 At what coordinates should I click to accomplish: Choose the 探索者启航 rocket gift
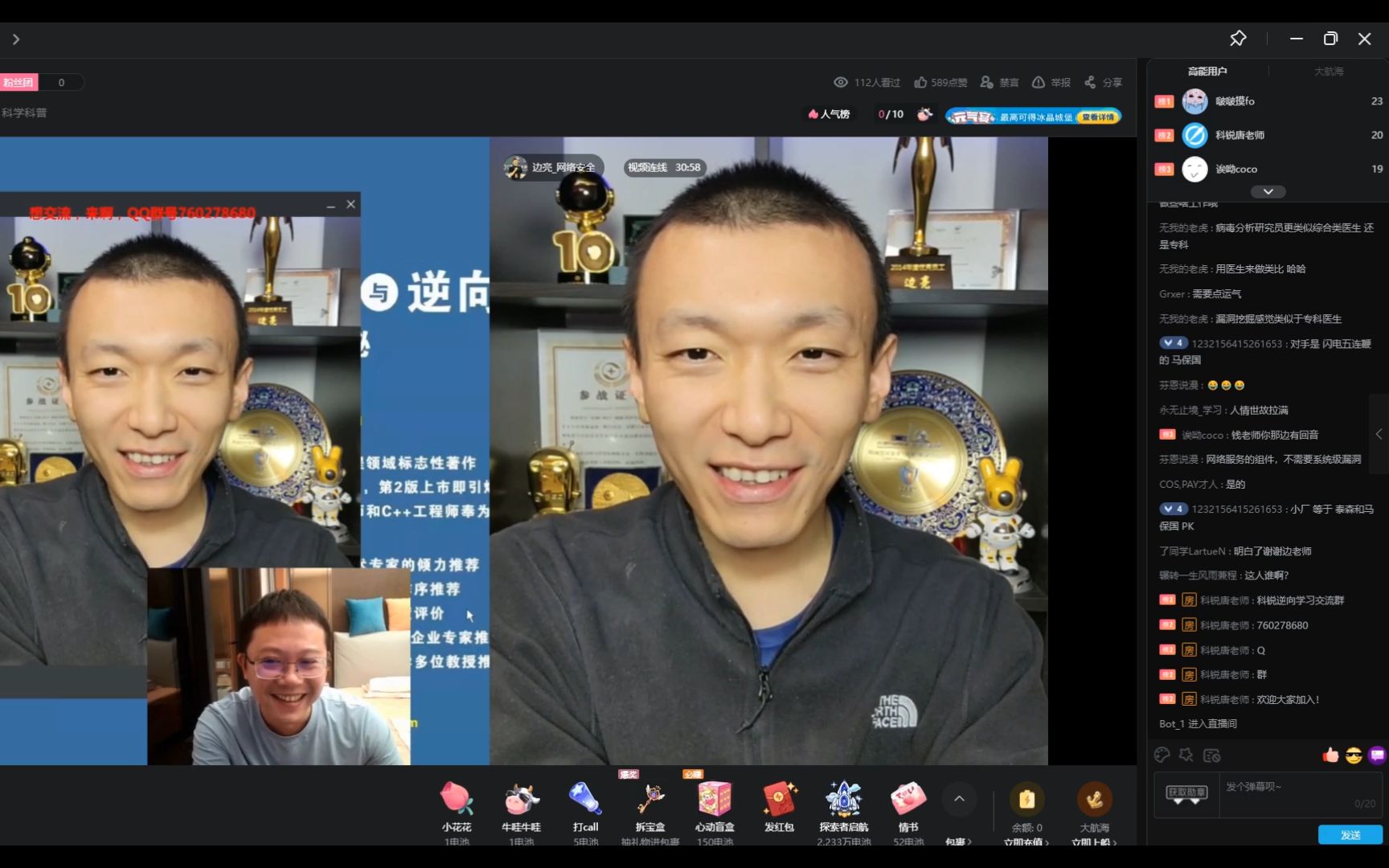843,800
